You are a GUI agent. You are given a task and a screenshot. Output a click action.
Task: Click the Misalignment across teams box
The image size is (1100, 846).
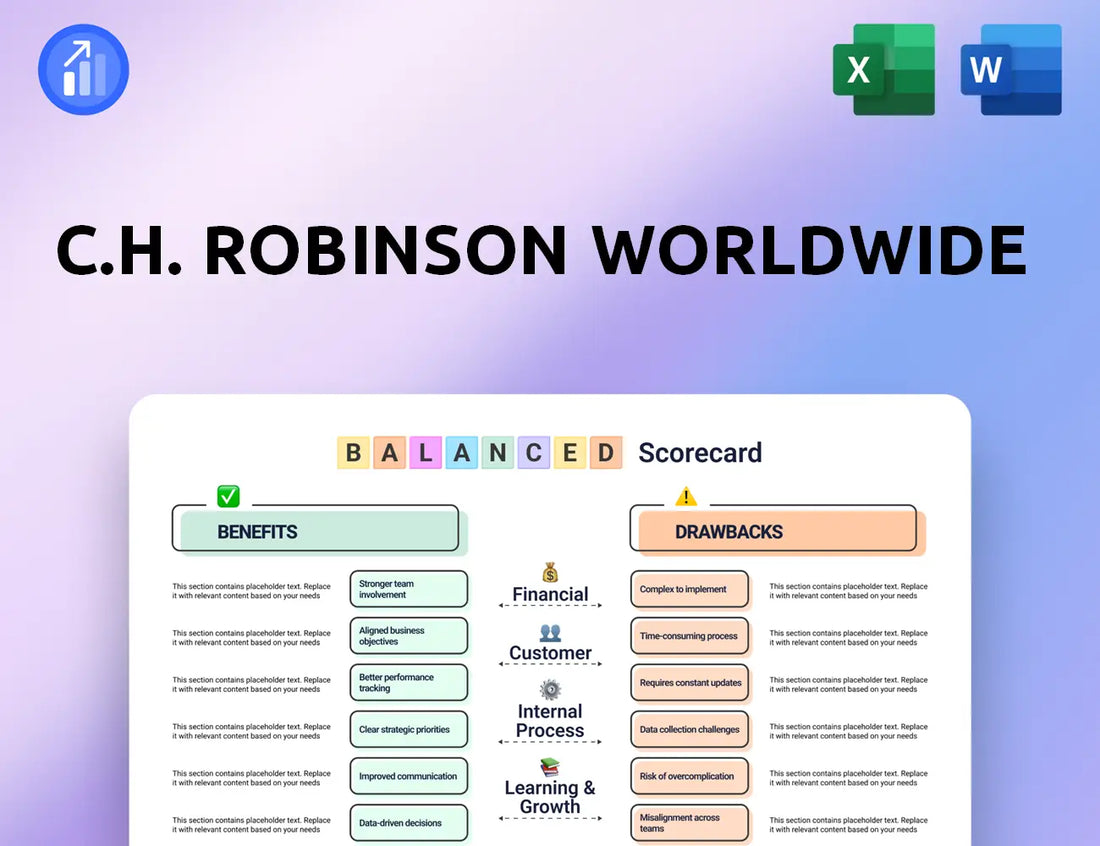(x=690, y=823)
